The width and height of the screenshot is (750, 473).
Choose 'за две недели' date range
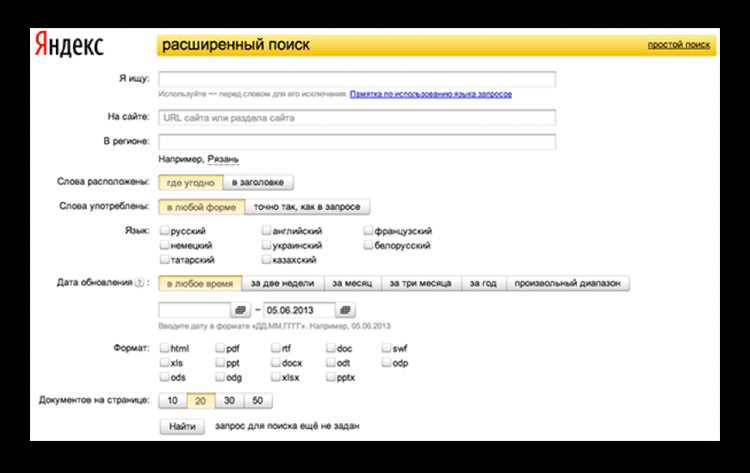tap(283, 283)
